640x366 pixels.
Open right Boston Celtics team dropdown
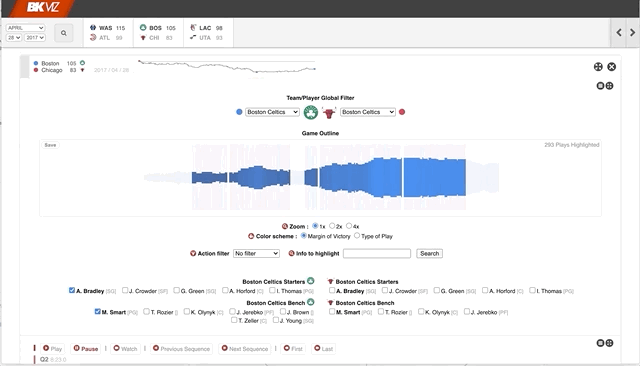(368, 112)
